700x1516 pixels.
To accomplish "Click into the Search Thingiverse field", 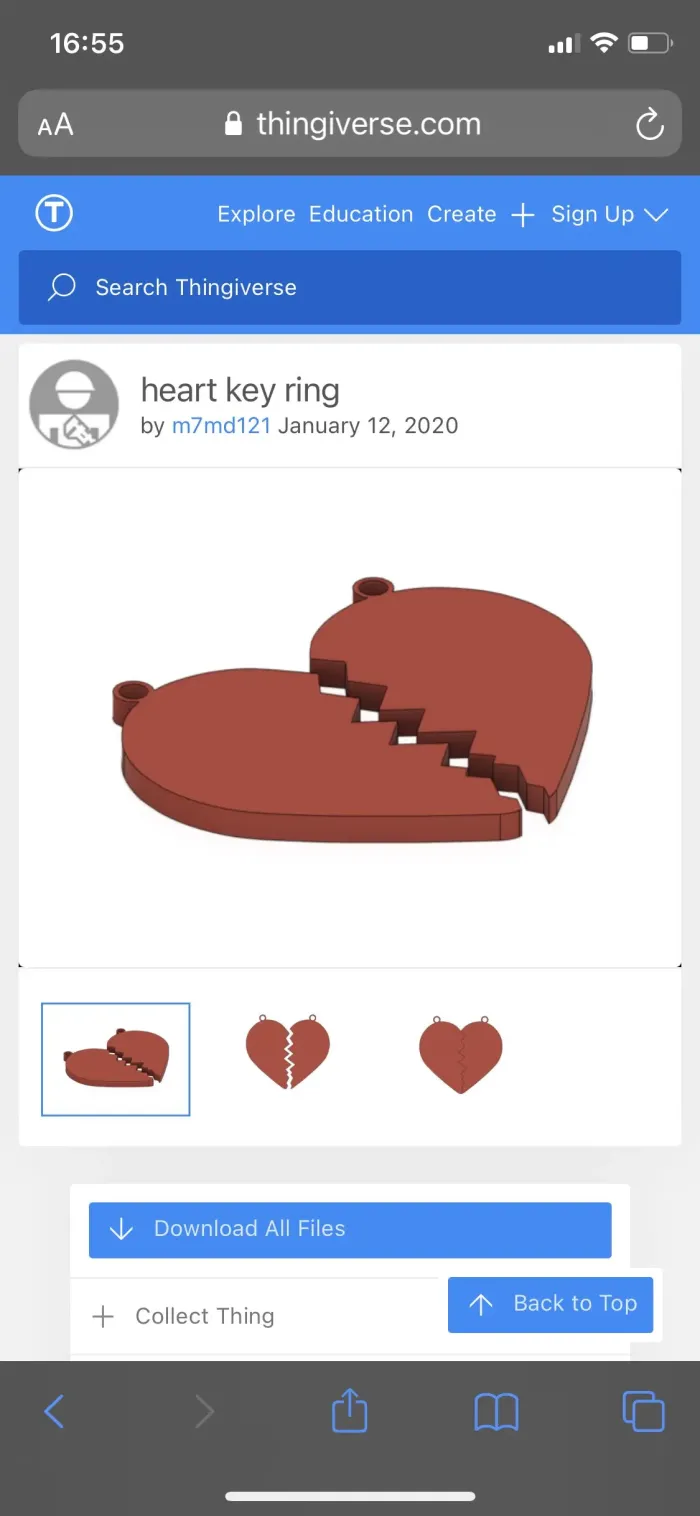I will (x=350, y=287).
